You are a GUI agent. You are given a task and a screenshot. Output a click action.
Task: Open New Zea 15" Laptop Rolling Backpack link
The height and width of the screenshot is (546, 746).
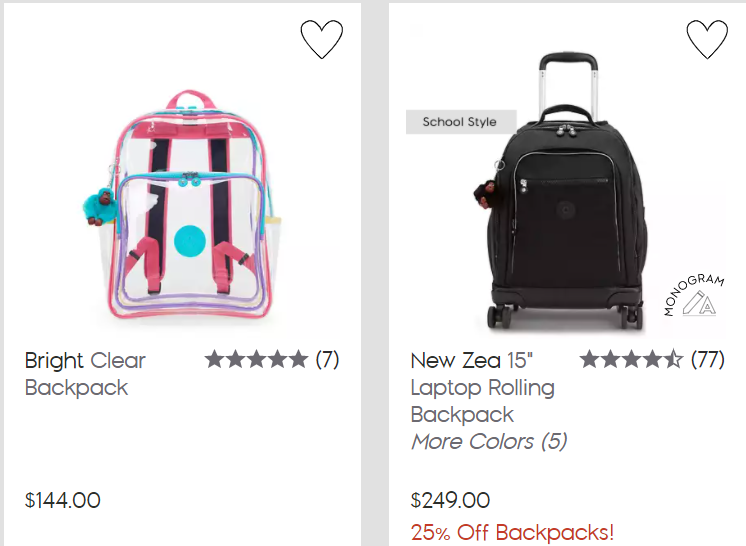pyautogui.click(x=482, y=388)
